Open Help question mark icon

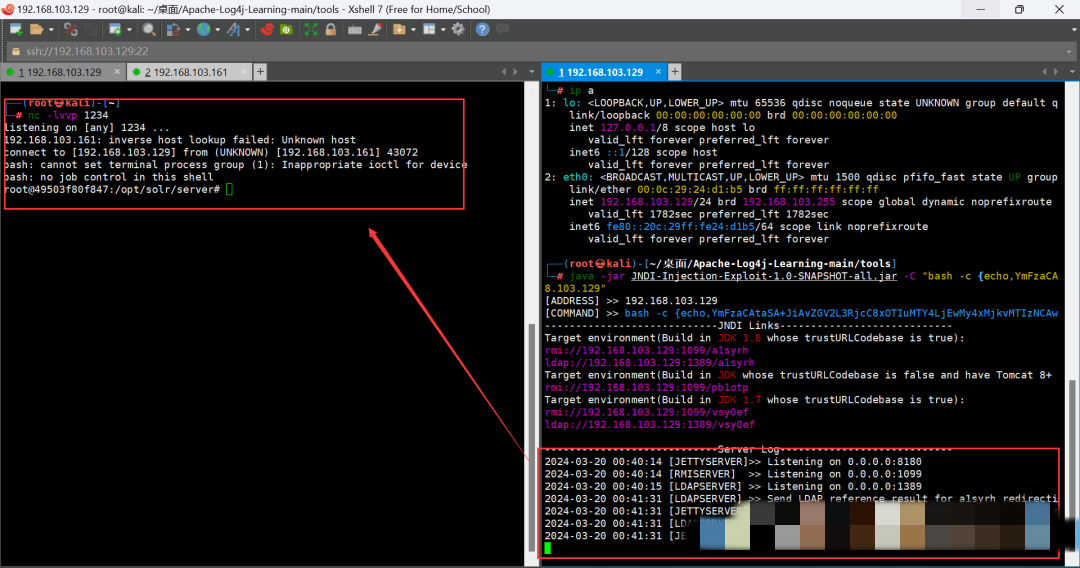[483, 30]
